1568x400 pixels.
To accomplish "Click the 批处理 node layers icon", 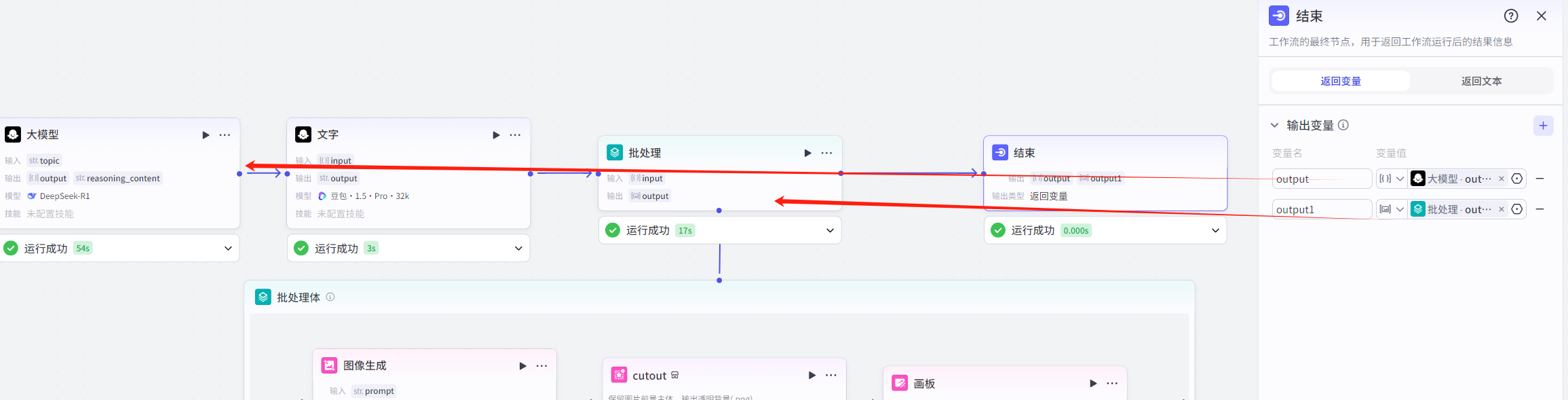I will tap(615, 153).
